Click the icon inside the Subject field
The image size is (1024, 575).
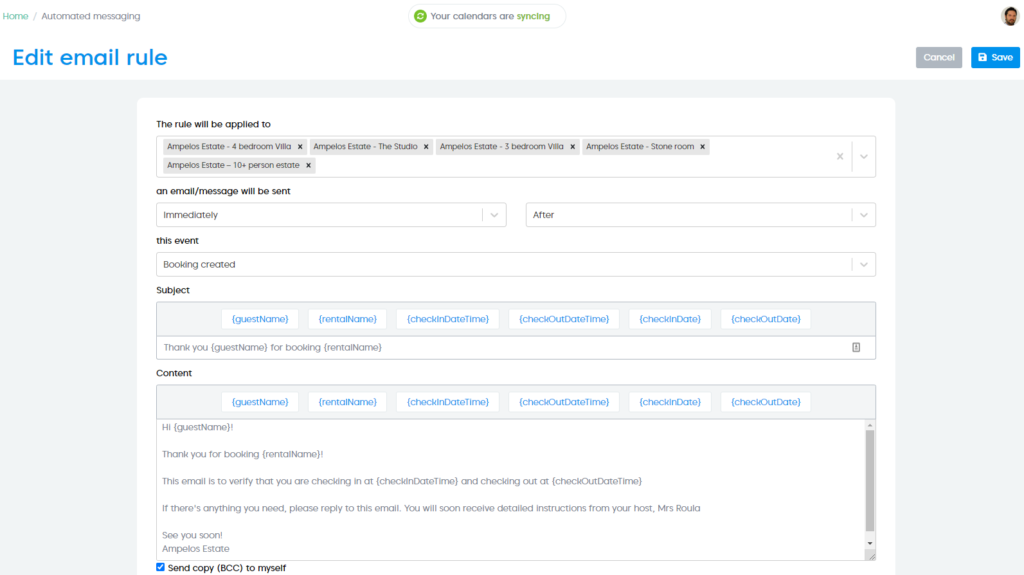click(x=856, y=348)
